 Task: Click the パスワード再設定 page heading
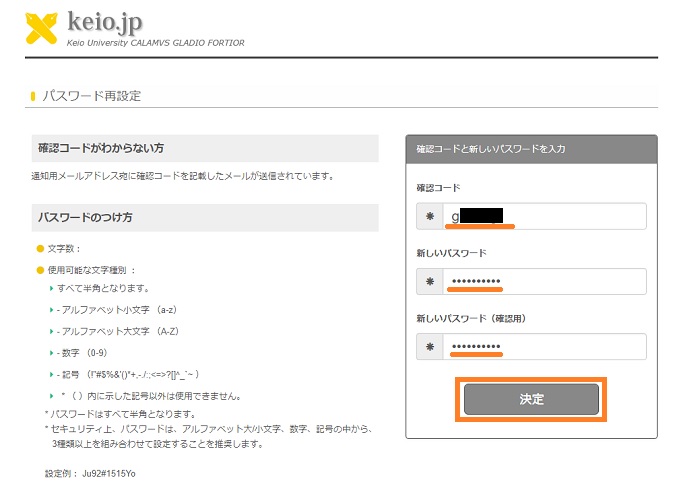92,96
